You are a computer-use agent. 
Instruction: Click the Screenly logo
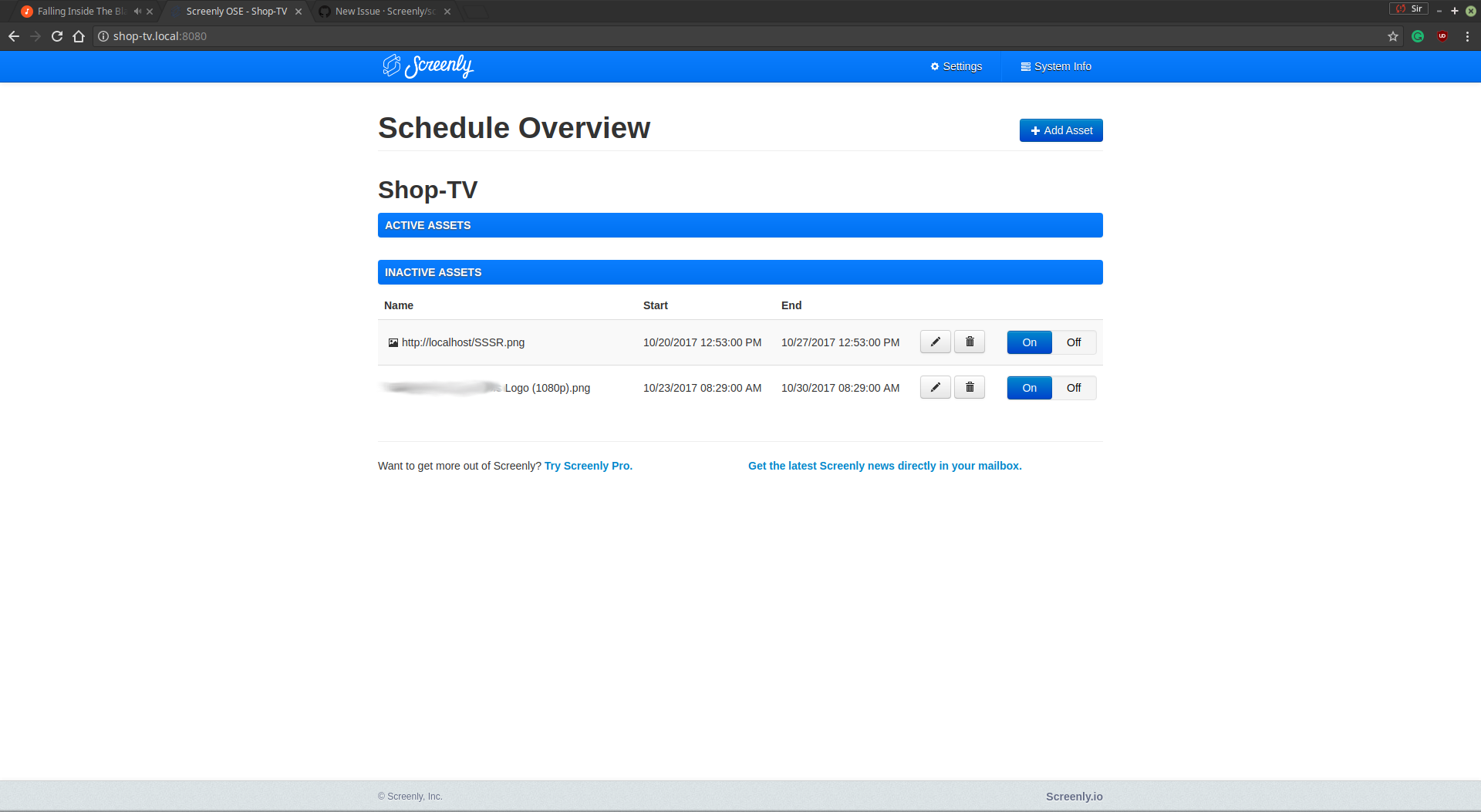coord(427,66)
